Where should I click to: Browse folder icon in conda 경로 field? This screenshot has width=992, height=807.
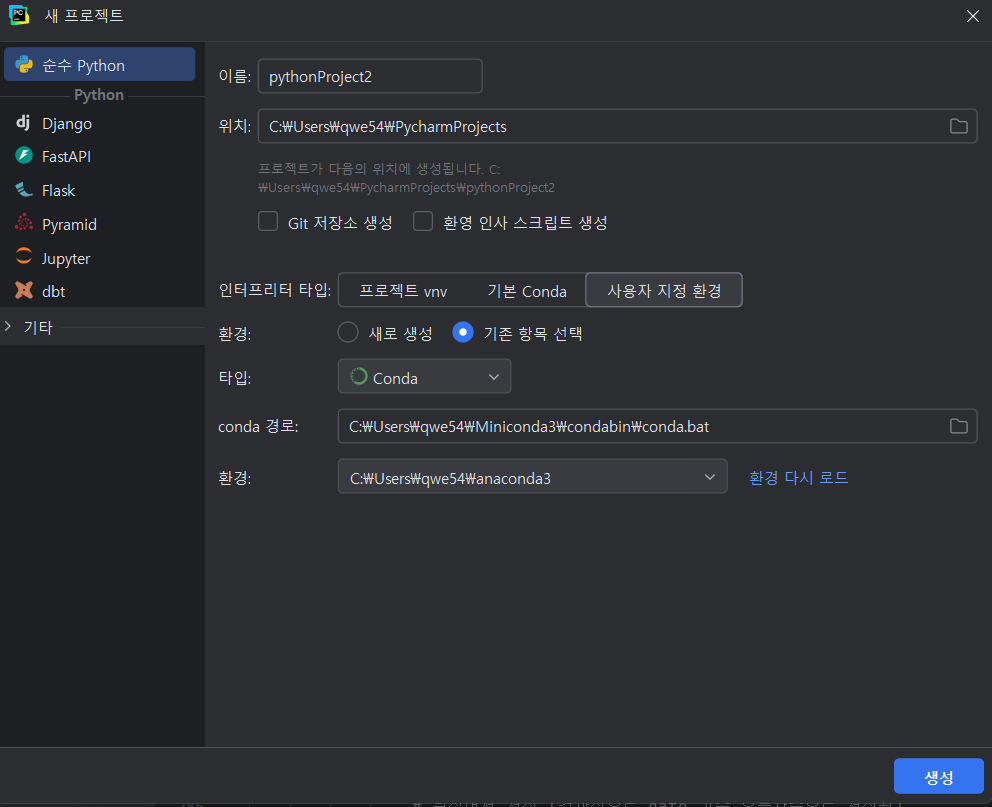(x=958, y=426)
